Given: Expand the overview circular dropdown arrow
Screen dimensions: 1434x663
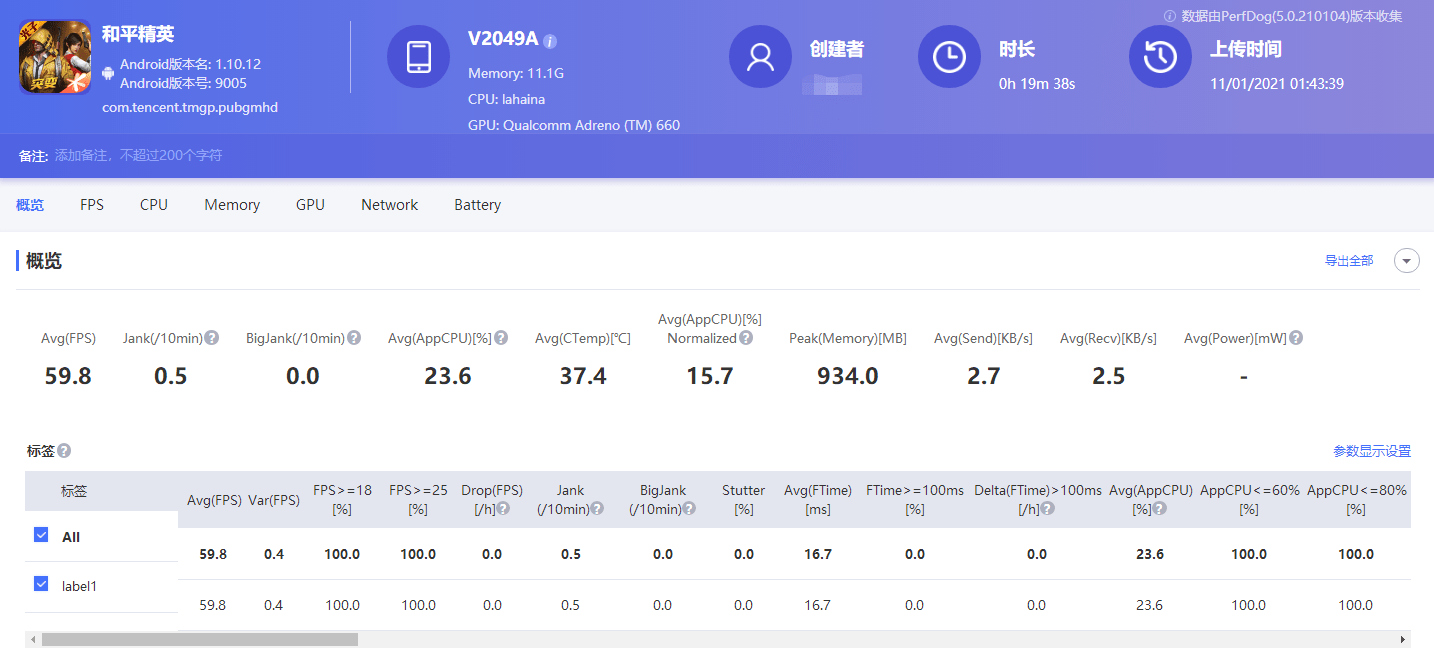Looking at the screenshot, I should [1407, 261].
